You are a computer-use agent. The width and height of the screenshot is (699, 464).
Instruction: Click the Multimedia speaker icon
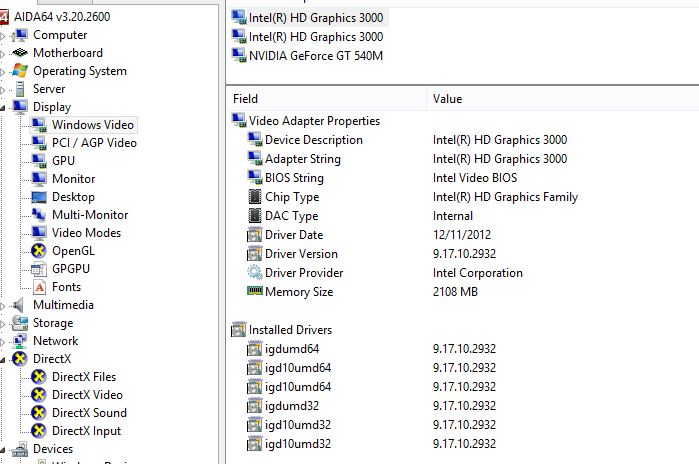(19, 305)
